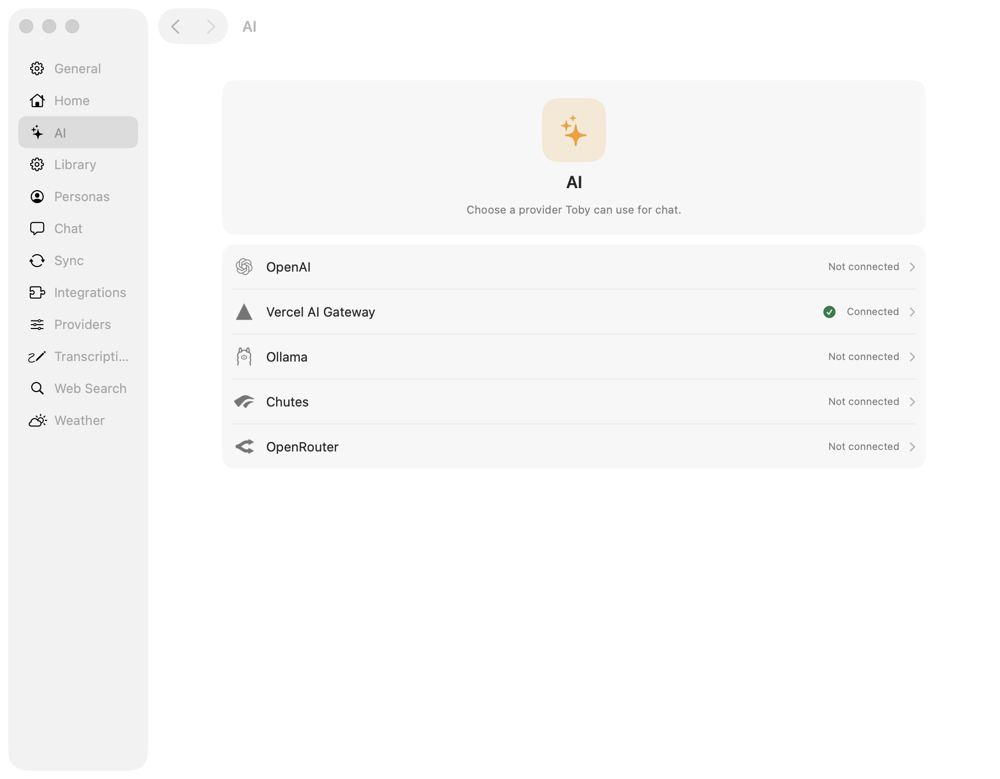Click the AI heading under sparkle tile
Image resolution: width=1000 pixels, height=779 pixels.
click(x=574, y=182)
